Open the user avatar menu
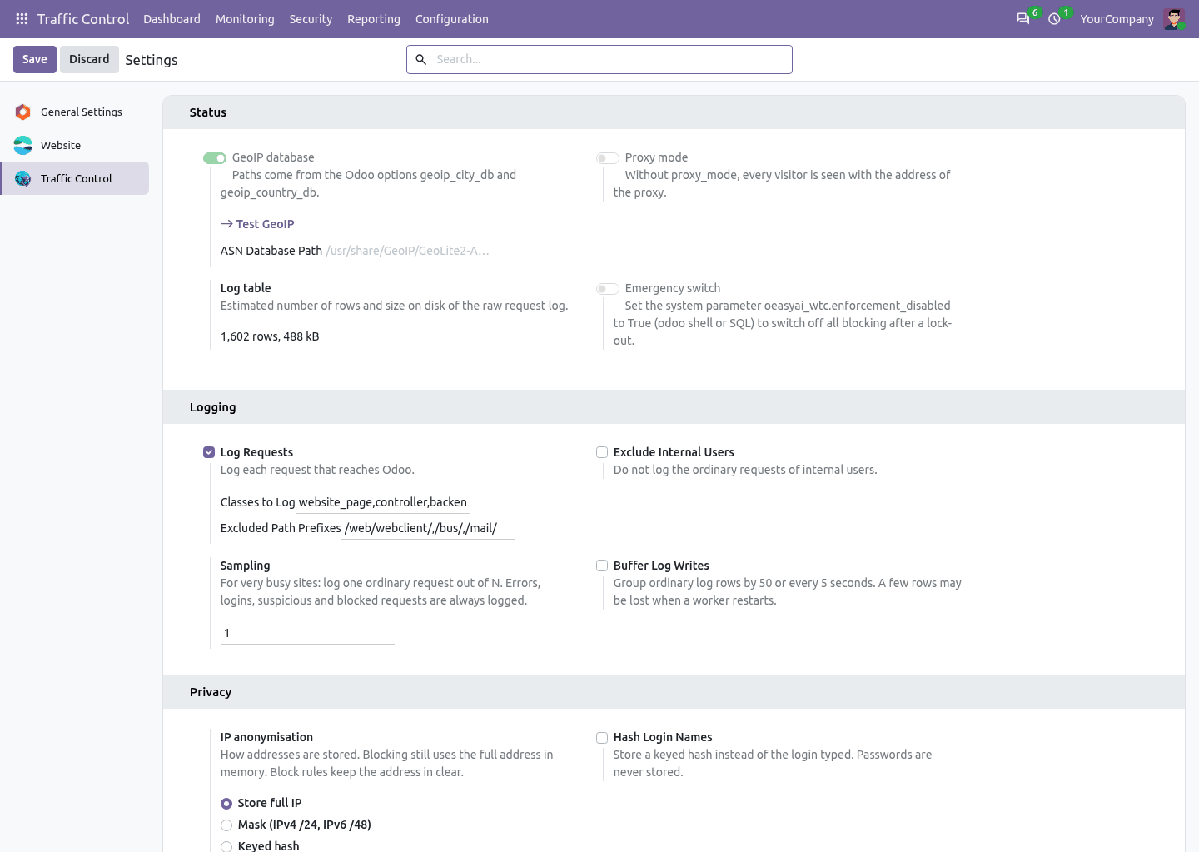The image size is (1199, 852). coord(1174,18)
